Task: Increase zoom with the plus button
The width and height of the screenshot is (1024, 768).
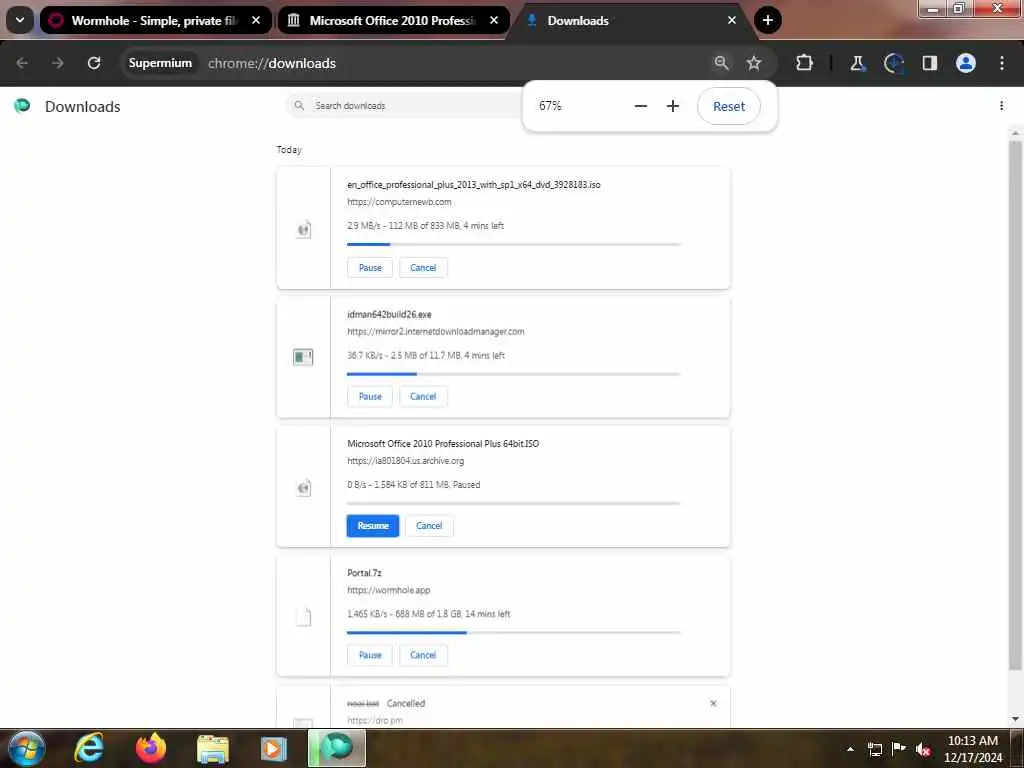Action: click(x=673, y=106)
